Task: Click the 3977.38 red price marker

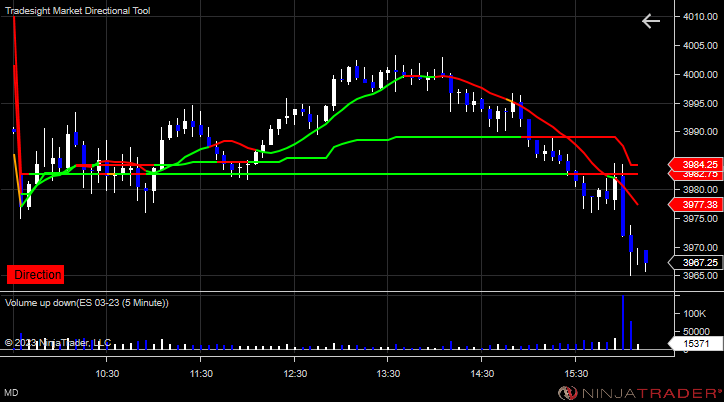Action: tap(696, 204)
